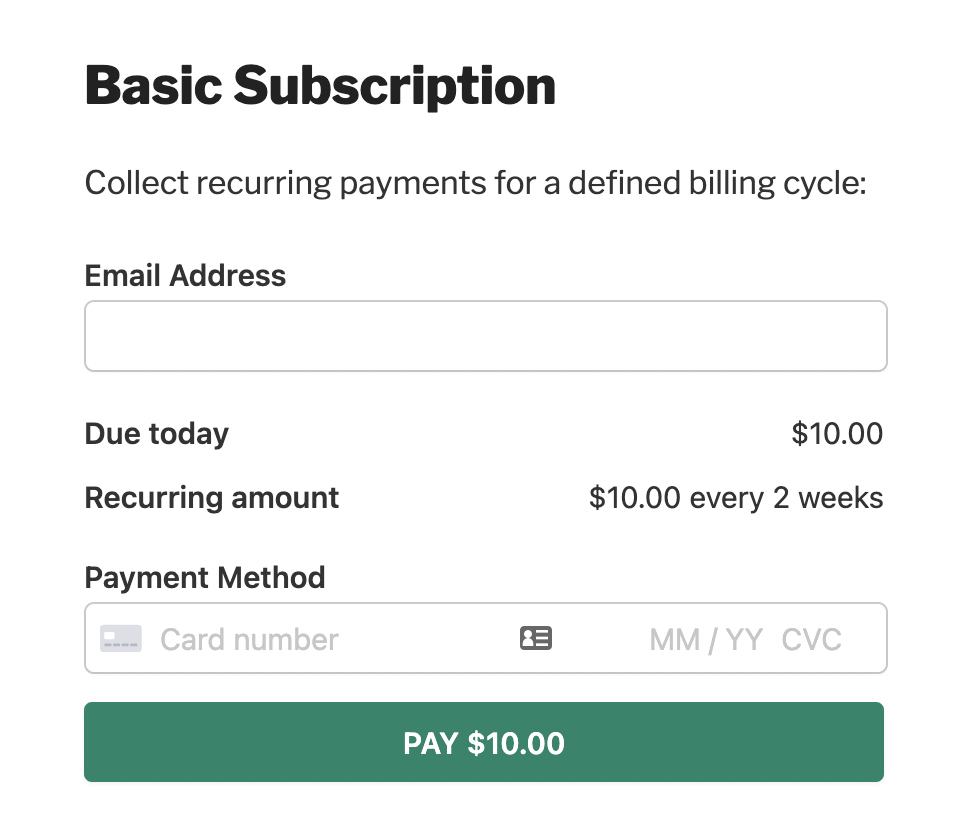
Task: Click the $10.00 due today amount
Action: click(837, 434)
